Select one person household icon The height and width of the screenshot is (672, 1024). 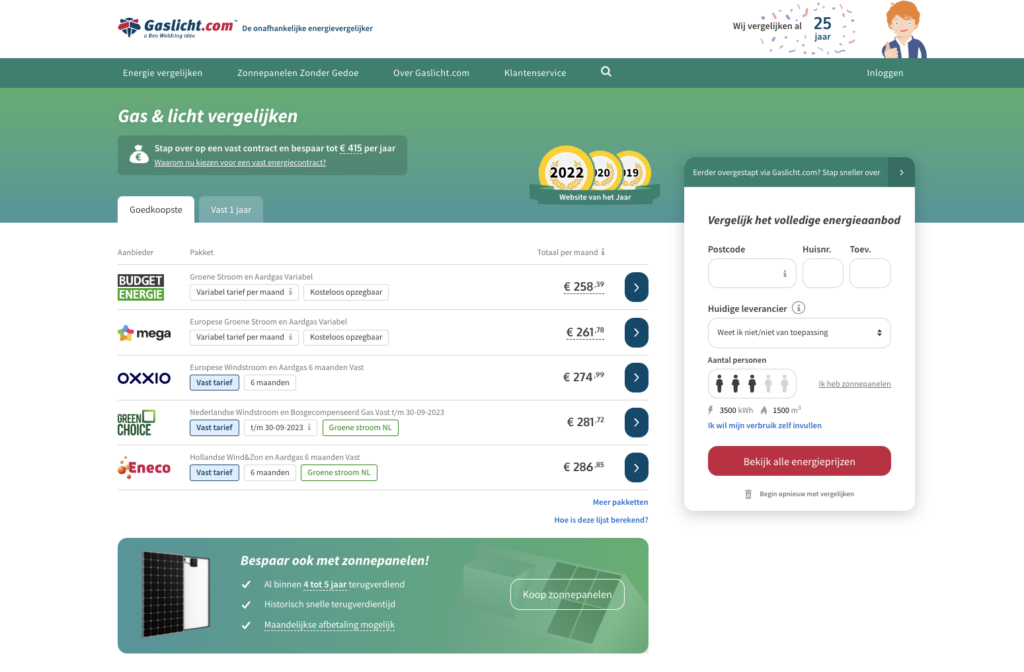(x=719, y=384)
